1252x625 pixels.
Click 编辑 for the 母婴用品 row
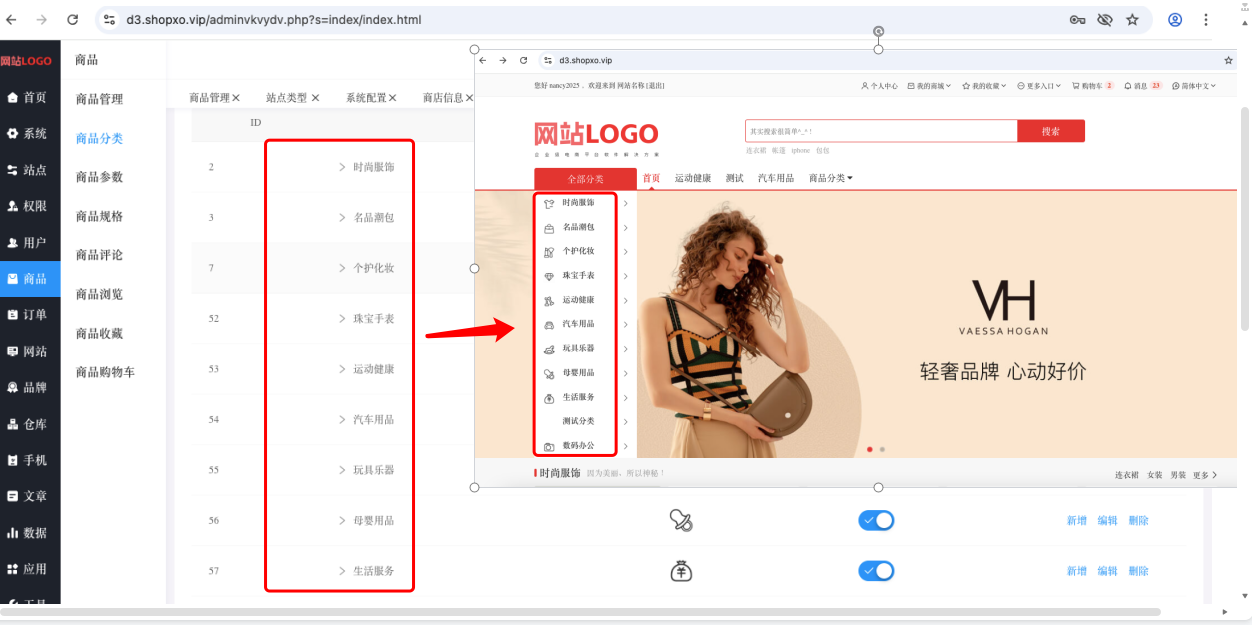[x=1107, y=521]
